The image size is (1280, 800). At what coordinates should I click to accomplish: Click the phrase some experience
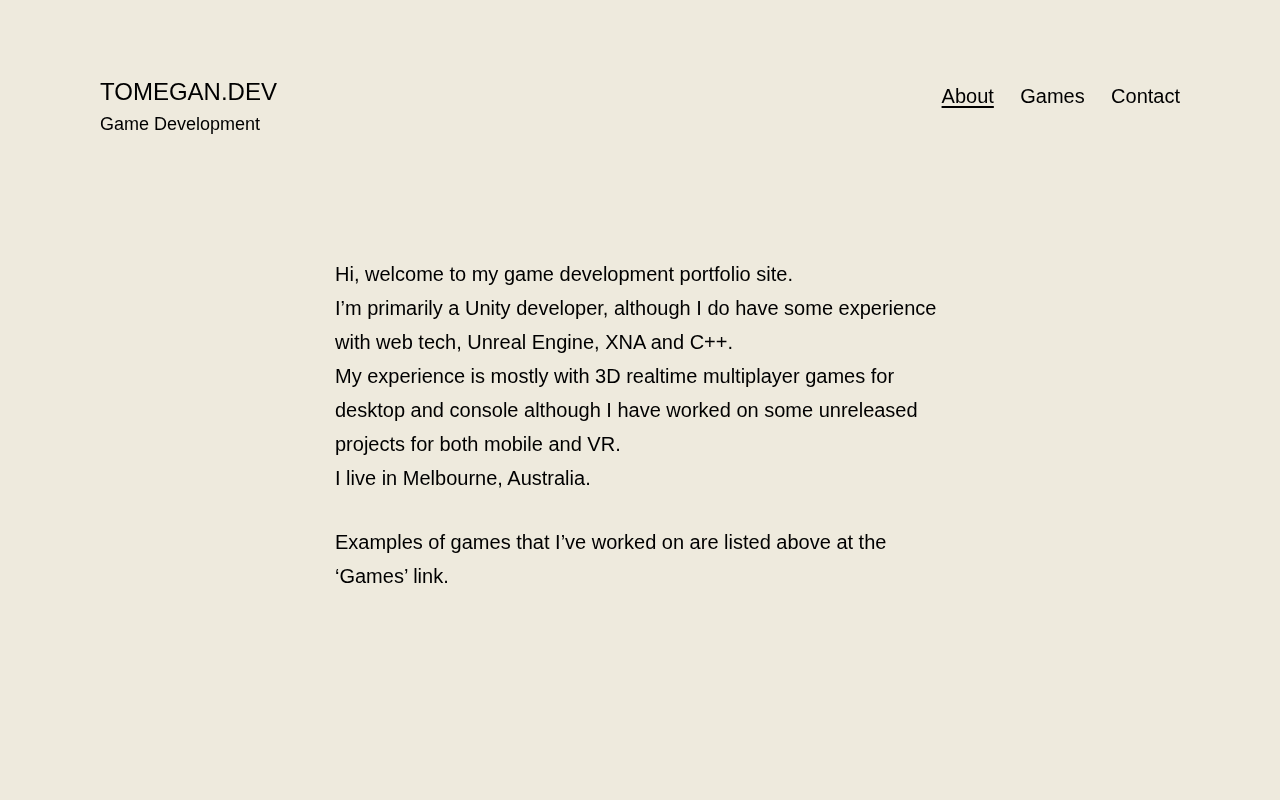[860, 308]
